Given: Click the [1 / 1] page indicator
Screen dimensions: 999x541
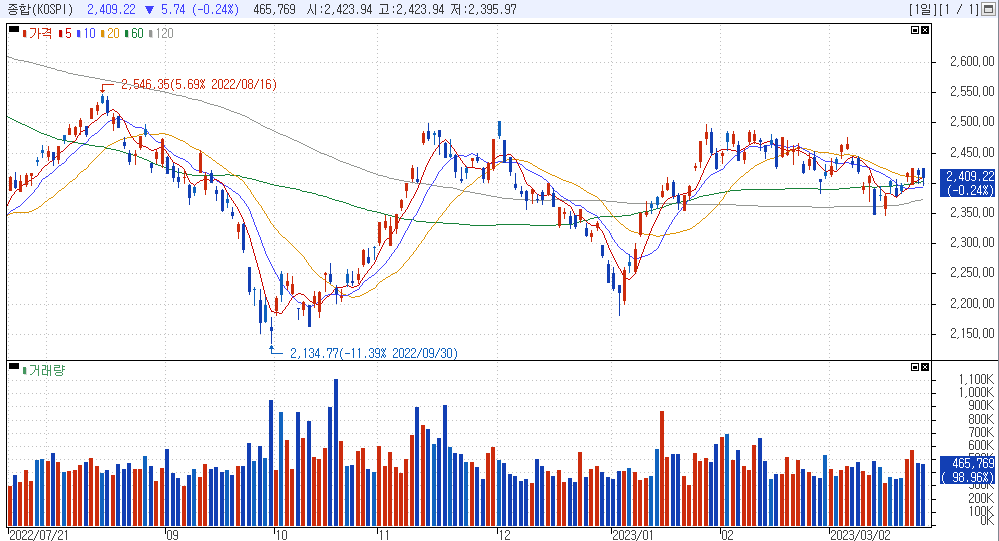Looking at the screenshot, I should pos(959,10).
